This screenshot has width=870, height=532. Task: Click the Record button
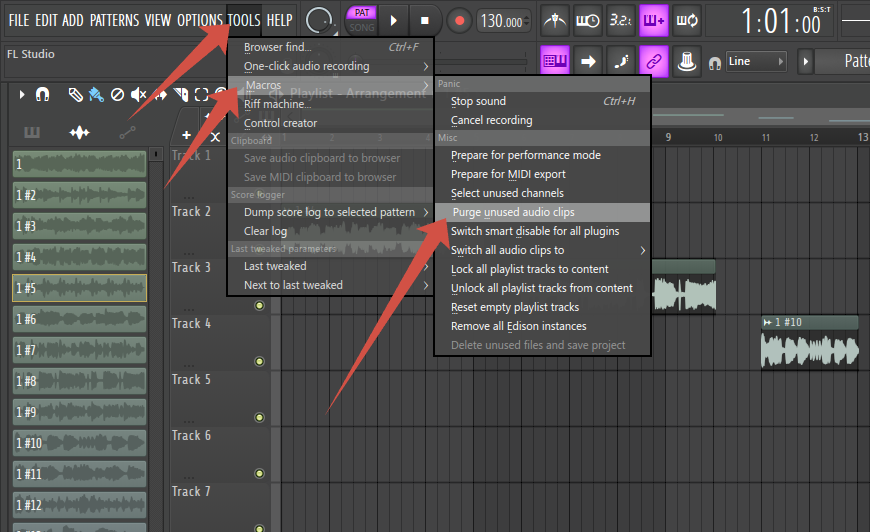click(459, 21)
